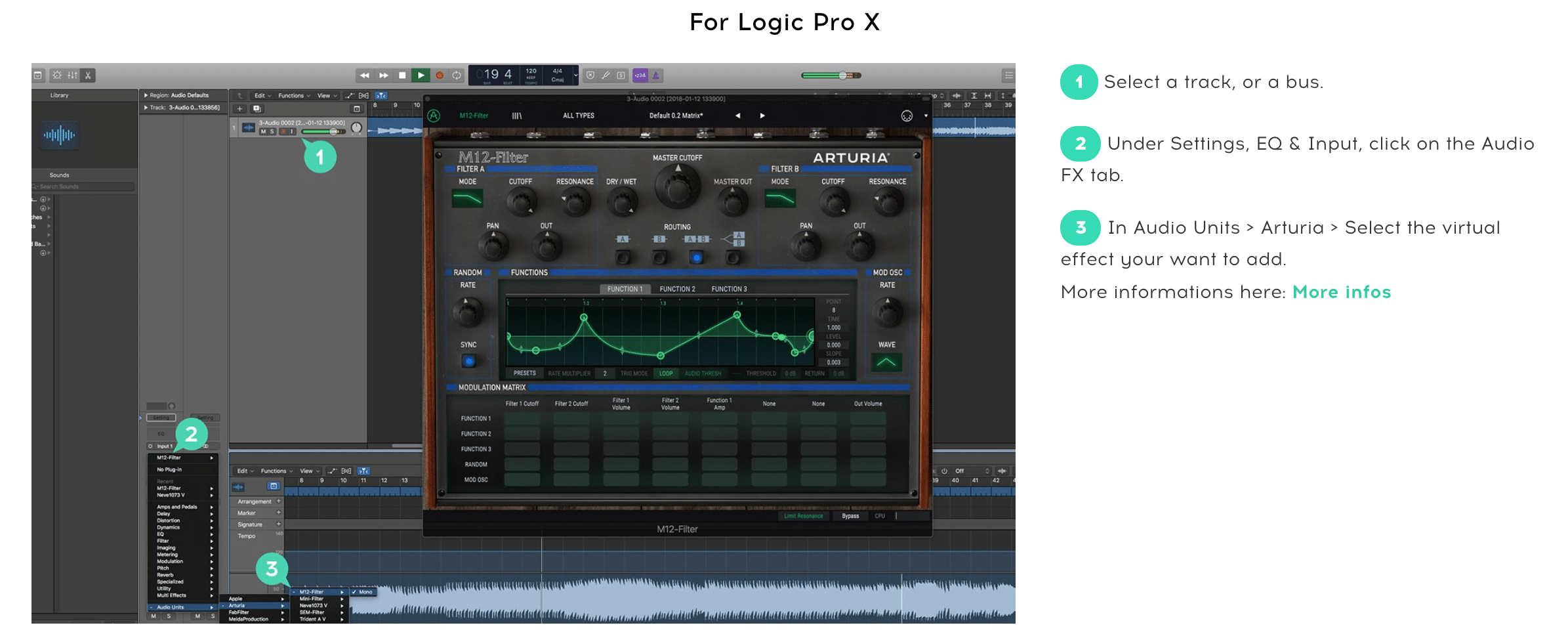Click the Mod Osc wave shape display

pyautogui.click(x=886, y=362)
